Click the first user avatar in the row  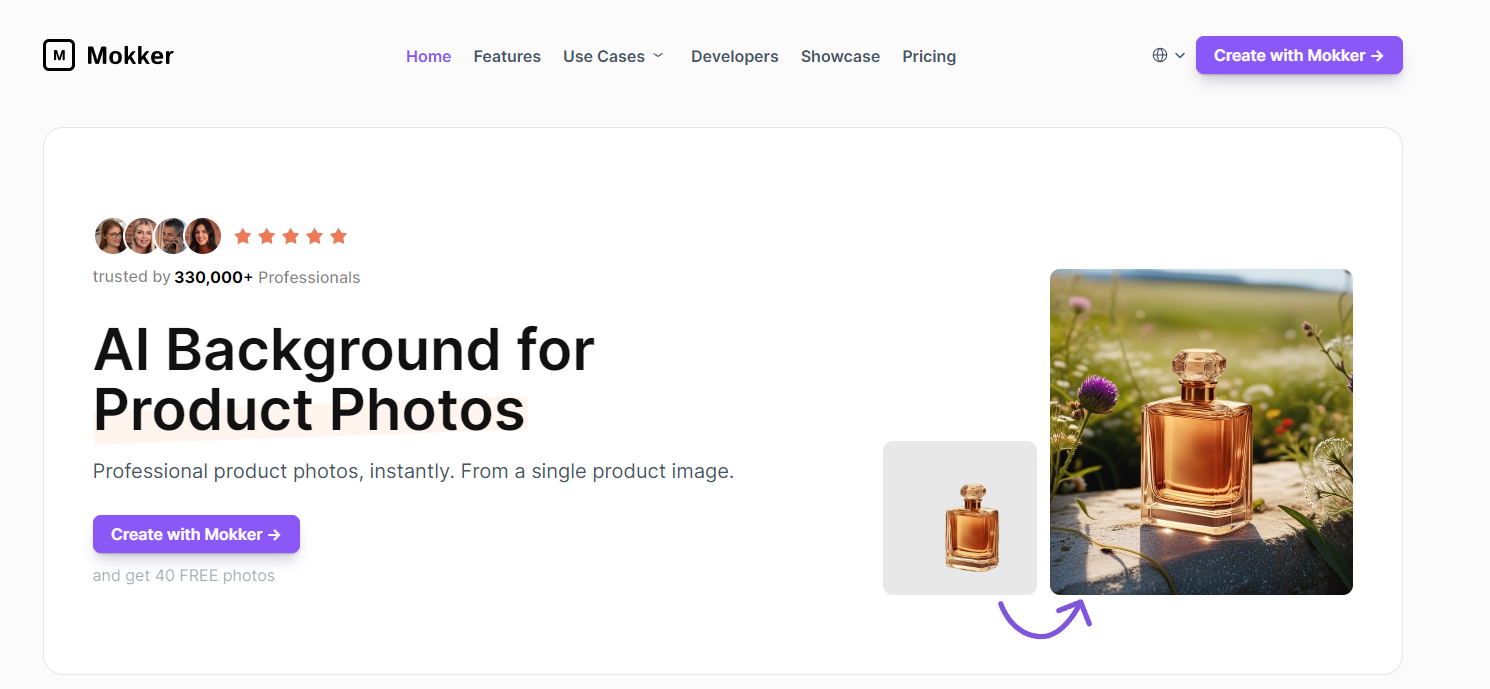point(111,236)
